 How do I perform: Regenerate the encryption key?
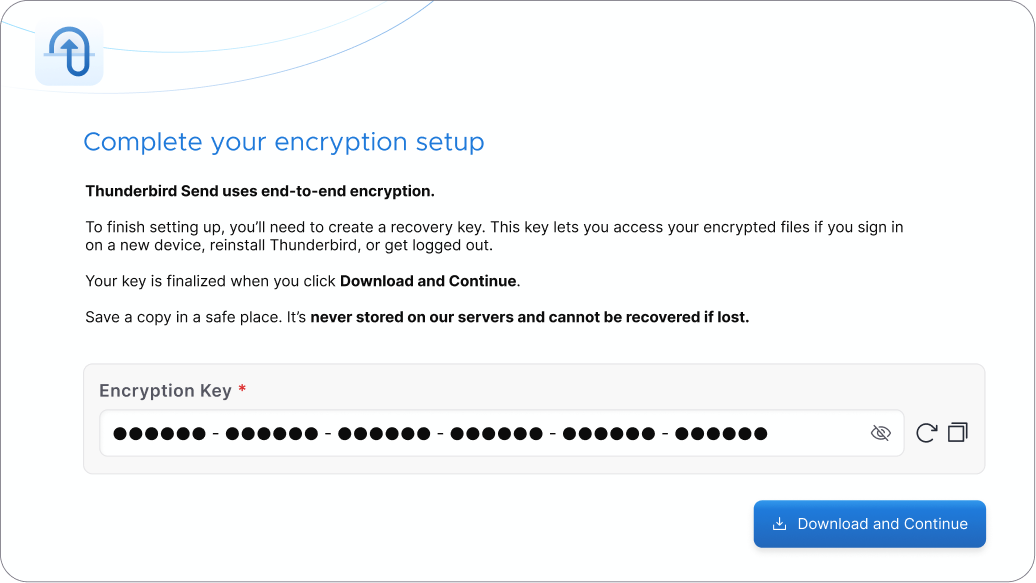point(927,433)
